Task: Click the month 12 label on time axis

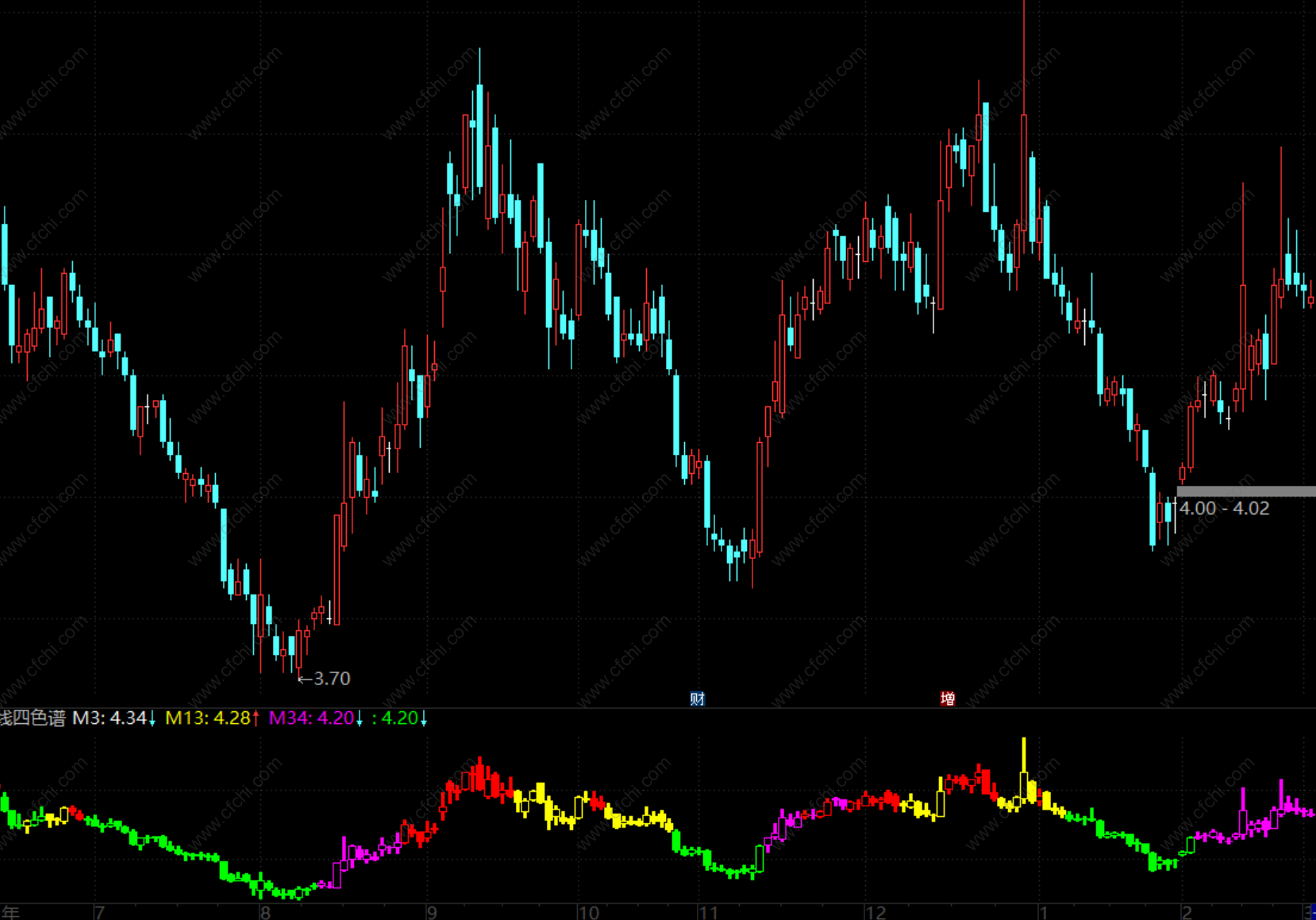Action: point(875,912)
